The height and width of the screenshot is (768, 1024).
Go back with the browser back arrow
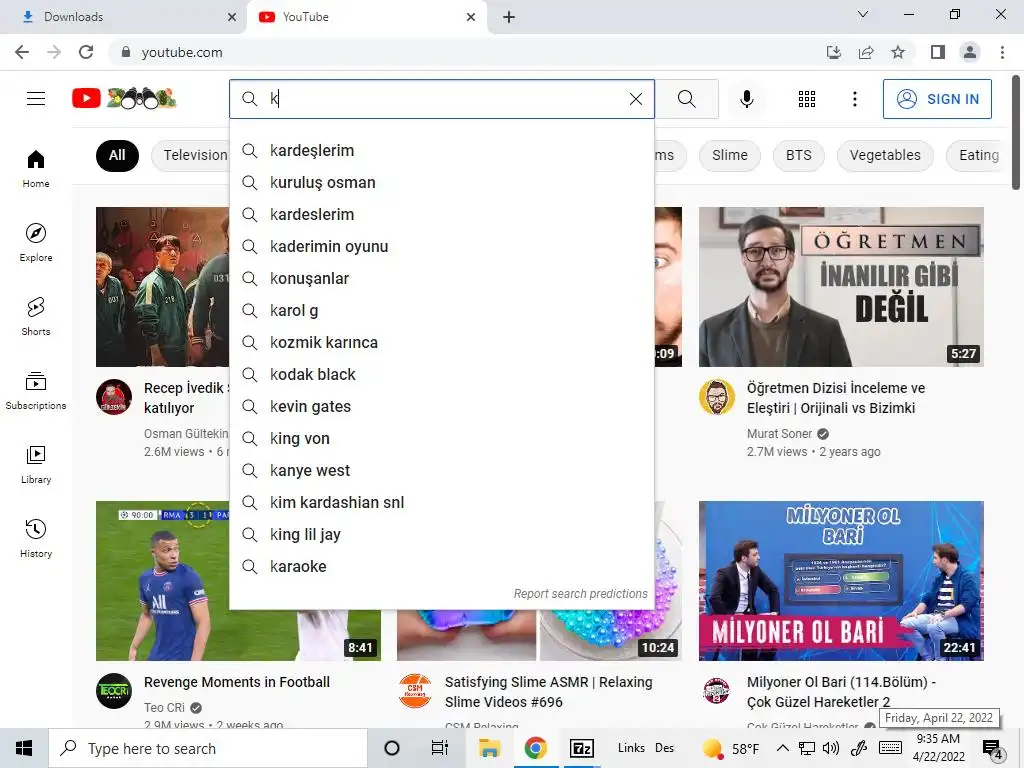coord(22,52)
